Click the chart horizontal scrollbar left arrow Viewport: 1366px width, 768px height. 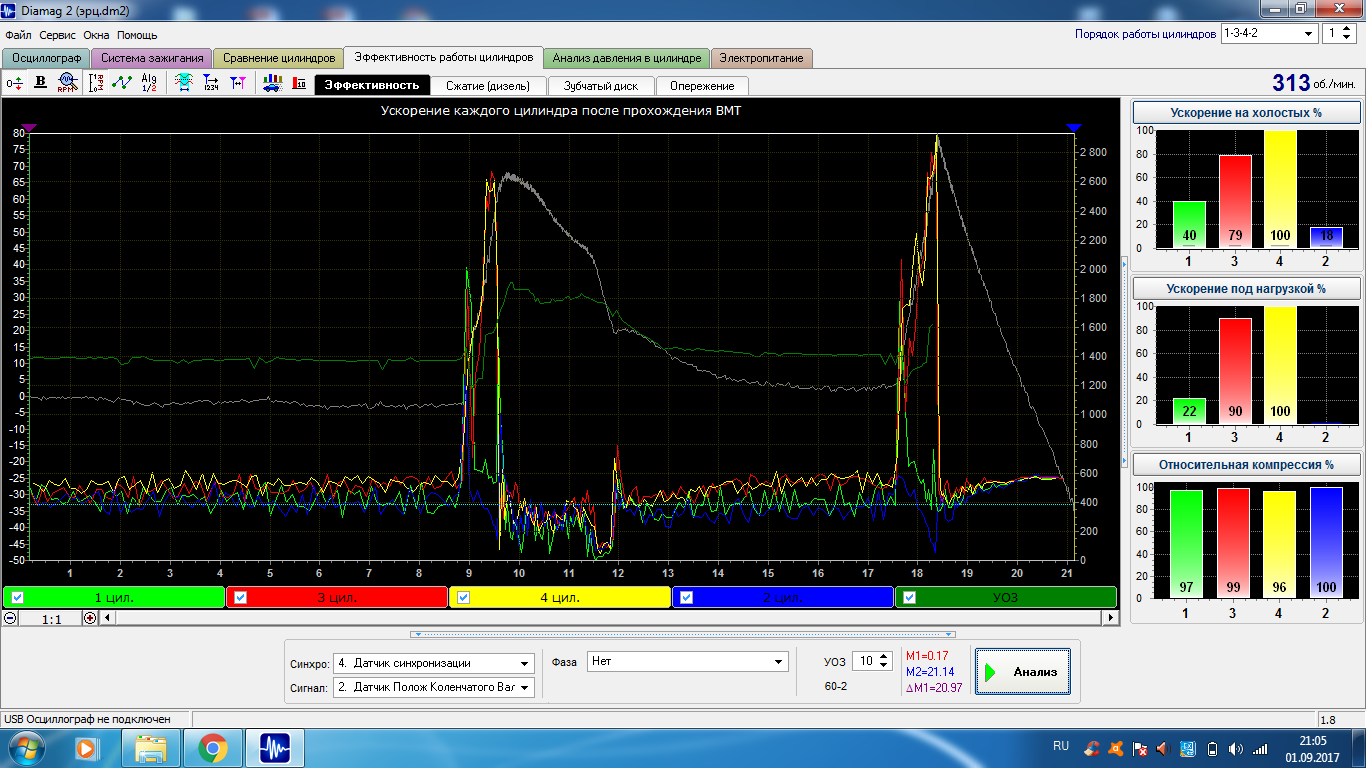109,618
